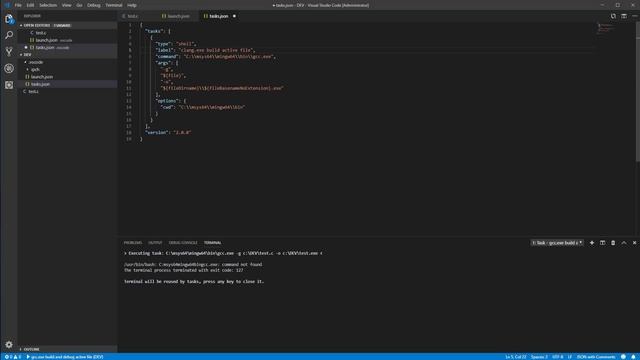
Task: Expand the Outline section
Action: (67, 349)
